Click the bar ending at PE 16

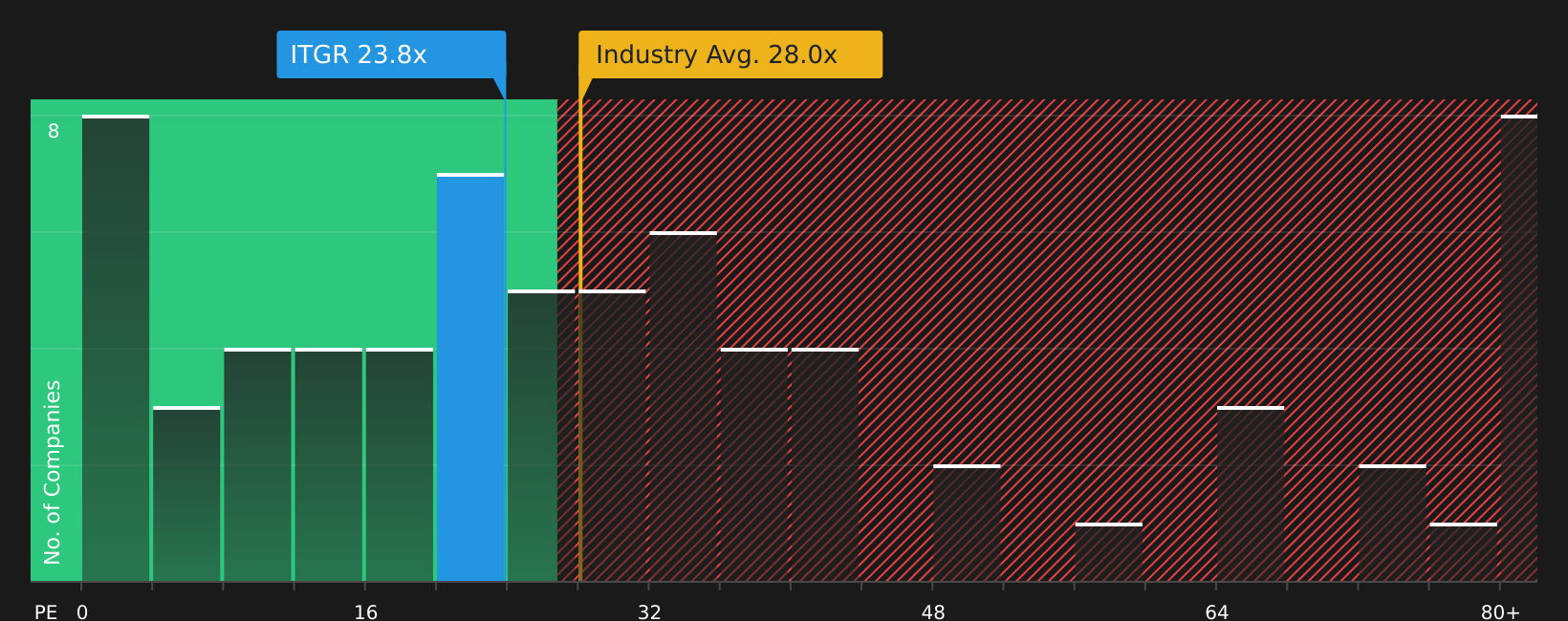[x=329, y=464]
